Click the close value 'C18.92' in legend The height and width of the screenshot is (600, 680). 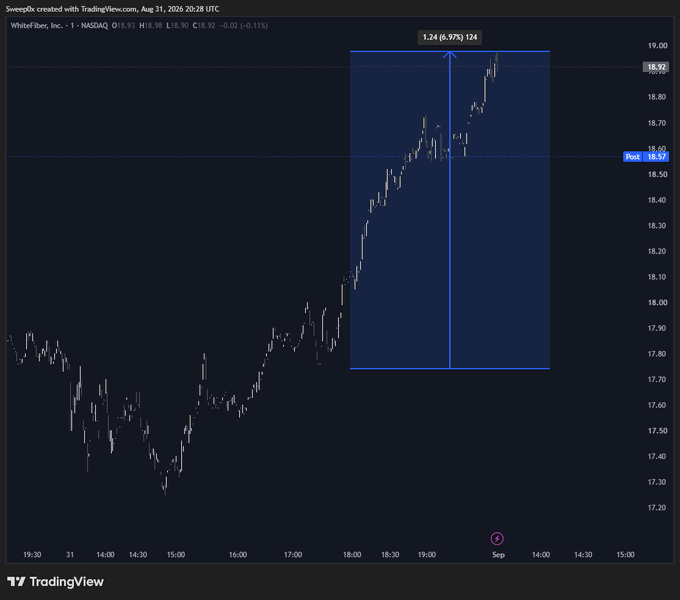pos(204,26)
